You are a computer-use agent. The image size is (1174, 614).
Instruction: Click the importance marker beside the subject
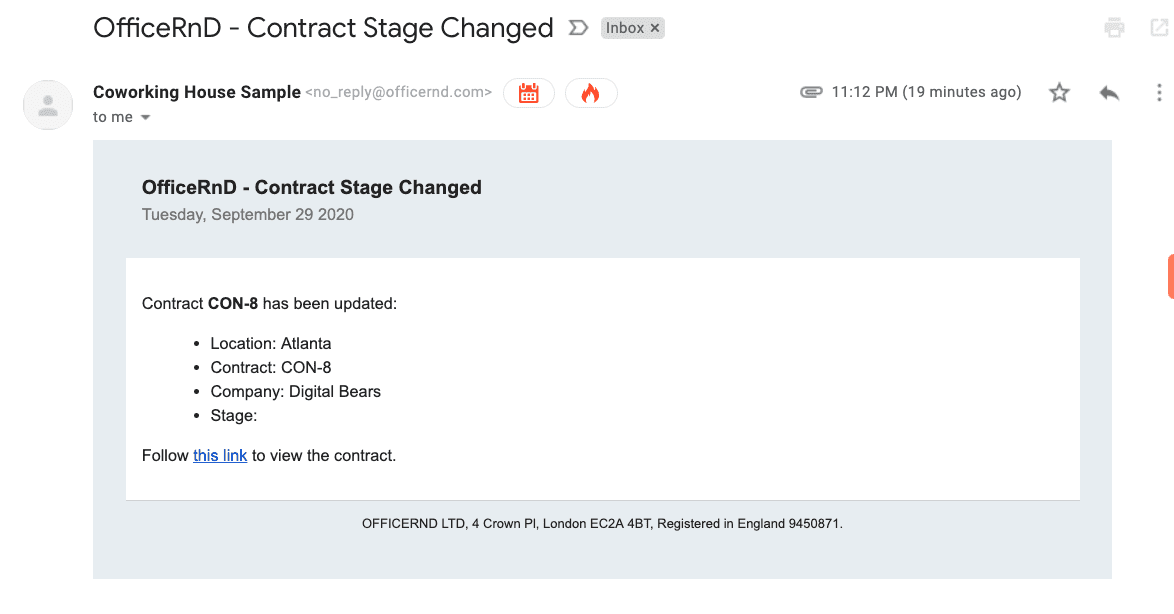point(578,28)
